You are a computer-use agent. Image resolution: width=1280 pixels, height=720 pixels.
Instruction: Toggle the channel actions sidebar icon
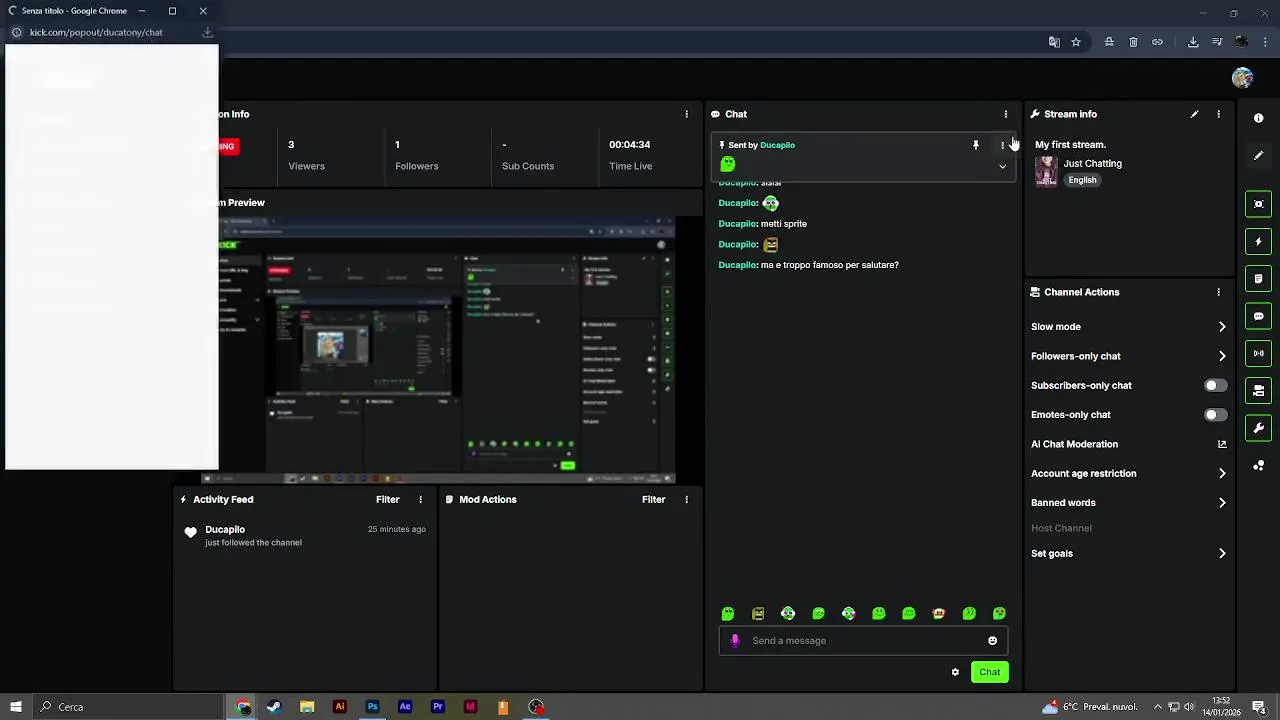click(1258, 390)
